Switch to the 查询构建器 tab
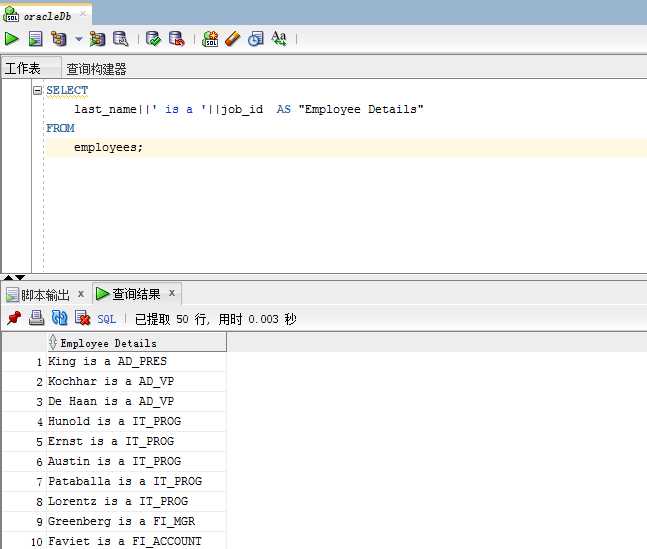This screenshot has width=647, height=549. tap(97, 69)
